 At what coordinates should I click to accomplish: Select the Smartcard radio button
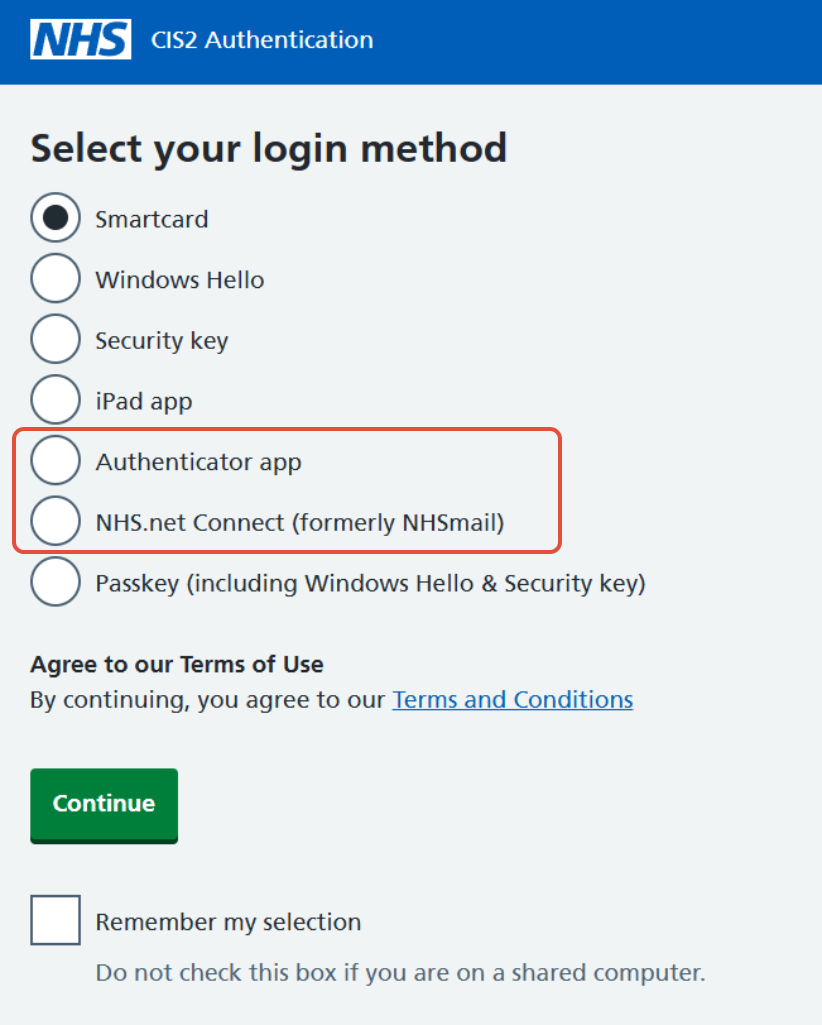click(55, 218)
